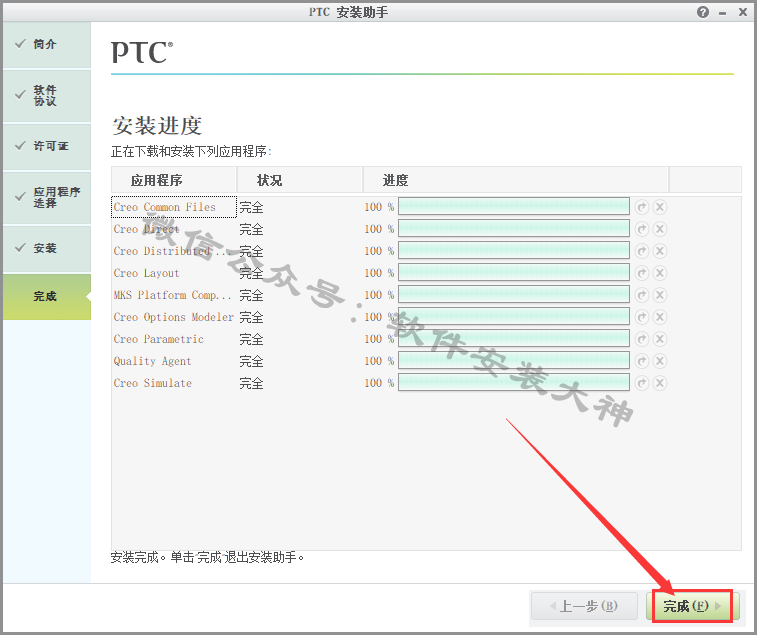Click the 状况 column header
757x635 pixels.
click(300, 180)
